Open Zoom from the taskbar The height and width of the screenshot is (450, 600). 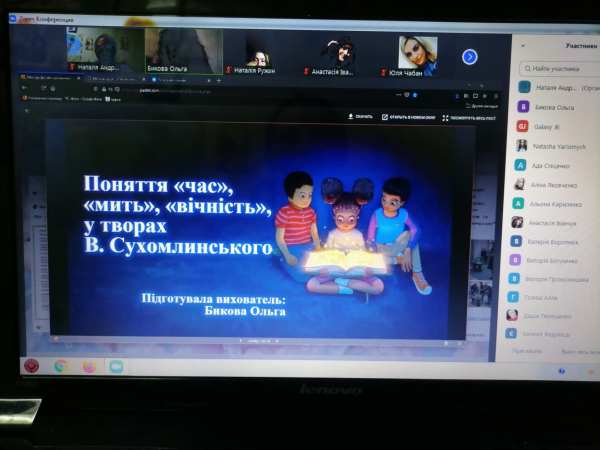pyautogui.click(x=116, y=366)
